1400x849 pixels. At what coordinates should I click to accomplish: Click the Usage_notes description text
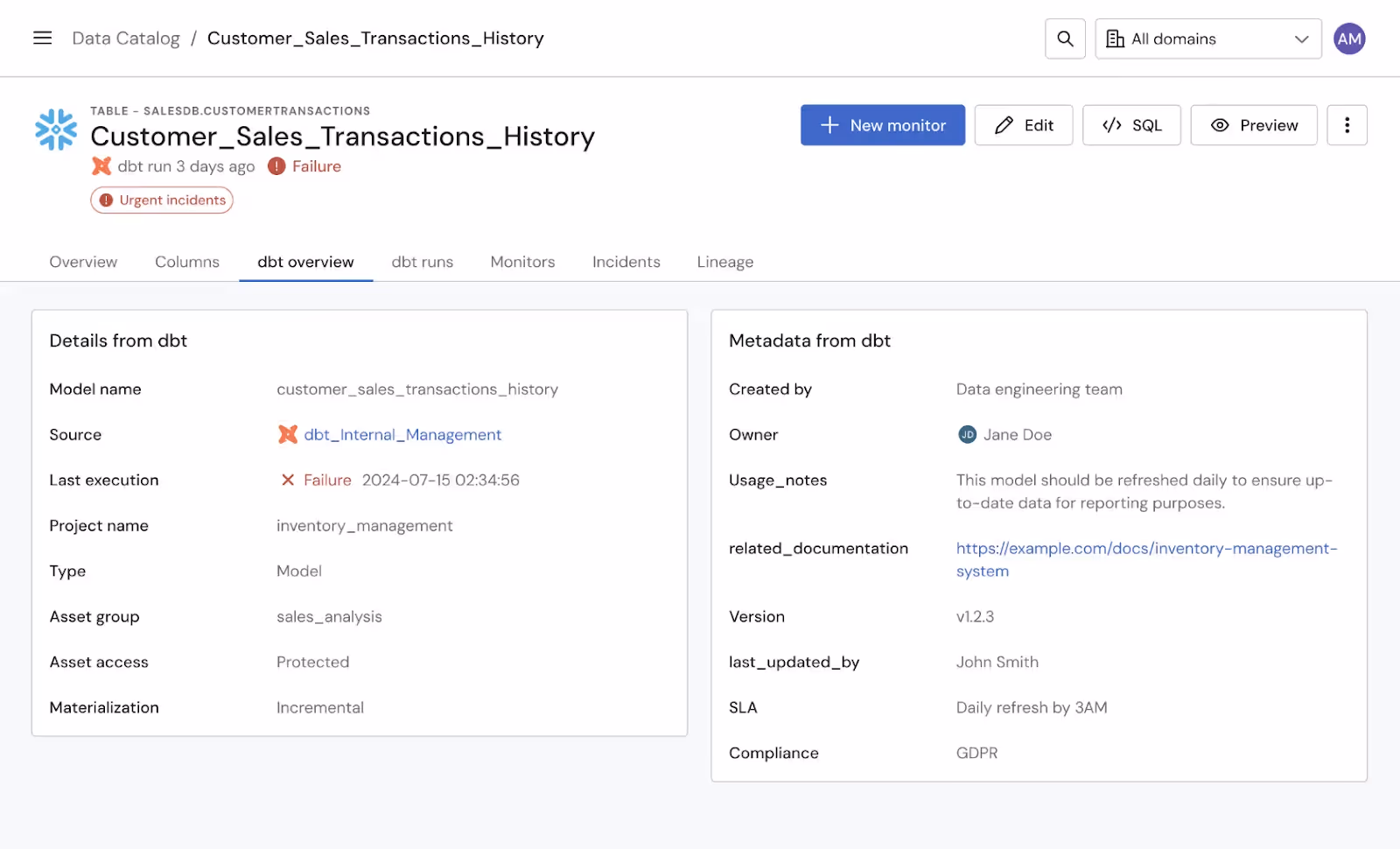coord(1144,491)
